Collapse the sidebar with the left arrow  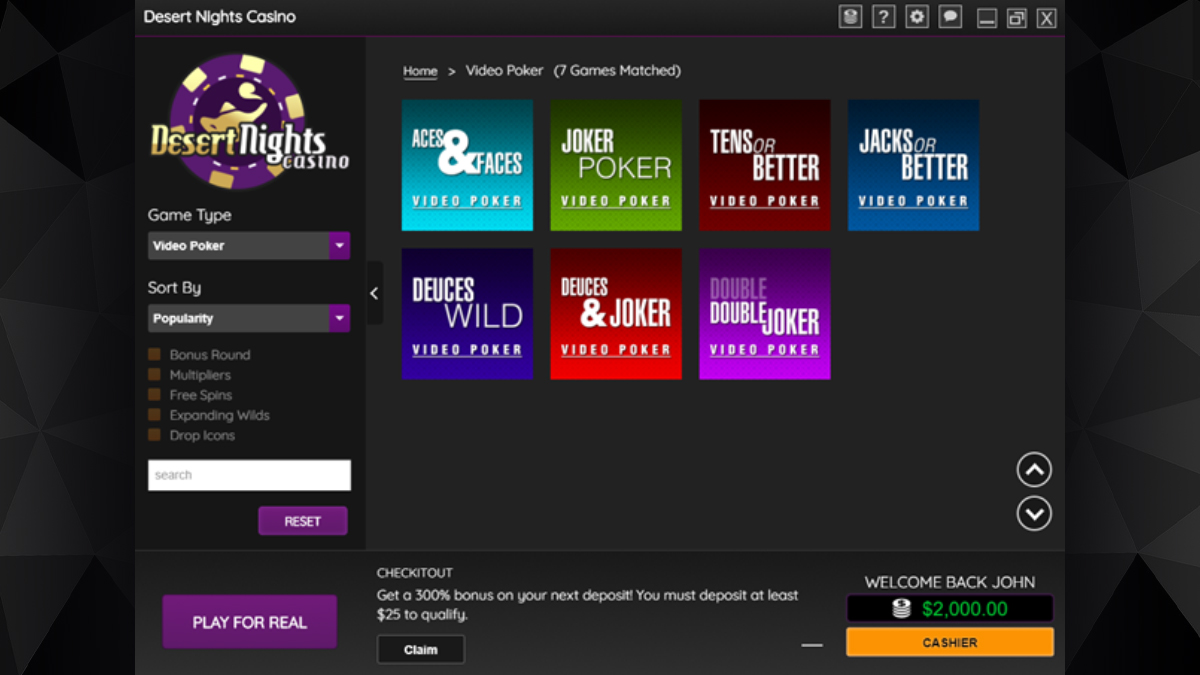coord(374,293)
